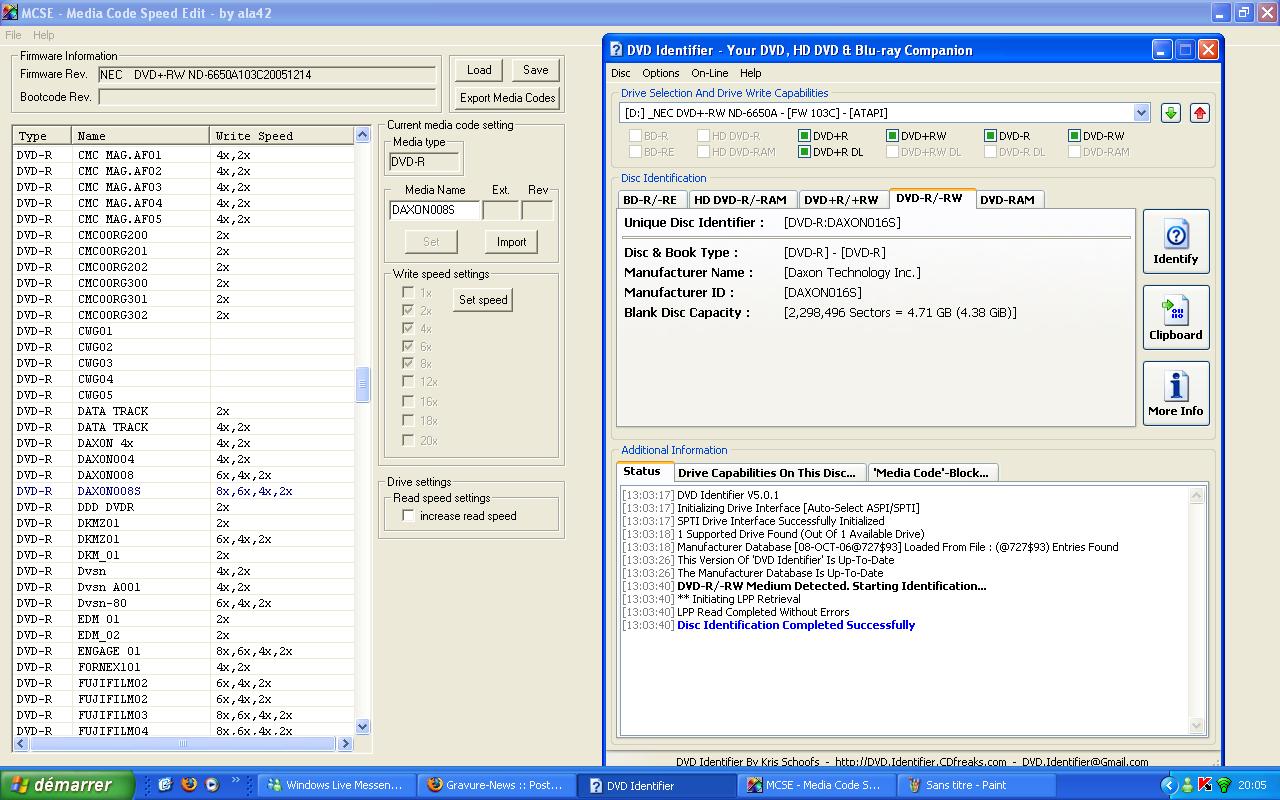The image size is (1280, 800).
Task: Click the Media Name input field
Action: click(x=434, y=210)
